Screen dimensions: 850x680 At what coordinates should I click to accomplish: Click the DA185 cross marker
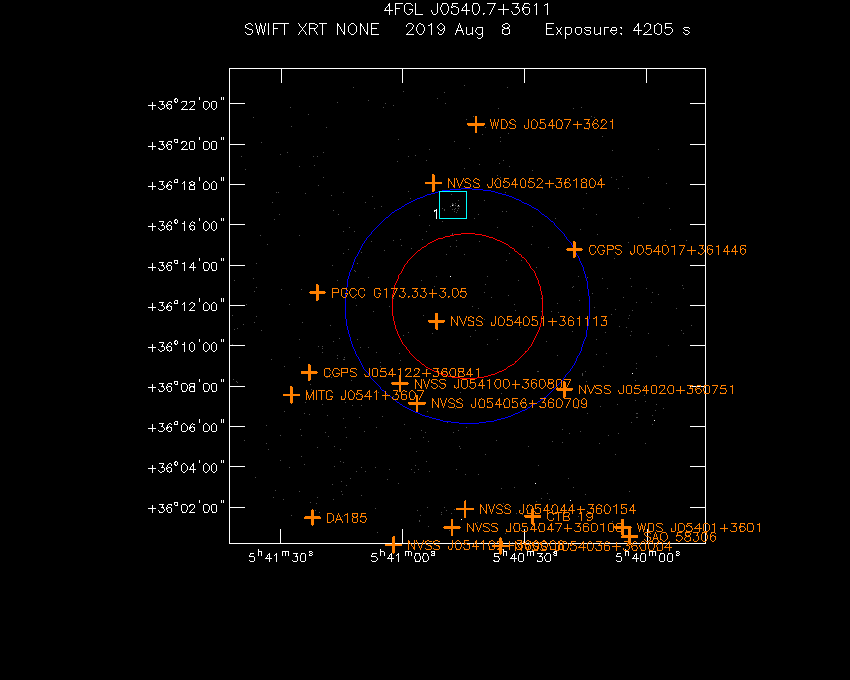[312, 518]
